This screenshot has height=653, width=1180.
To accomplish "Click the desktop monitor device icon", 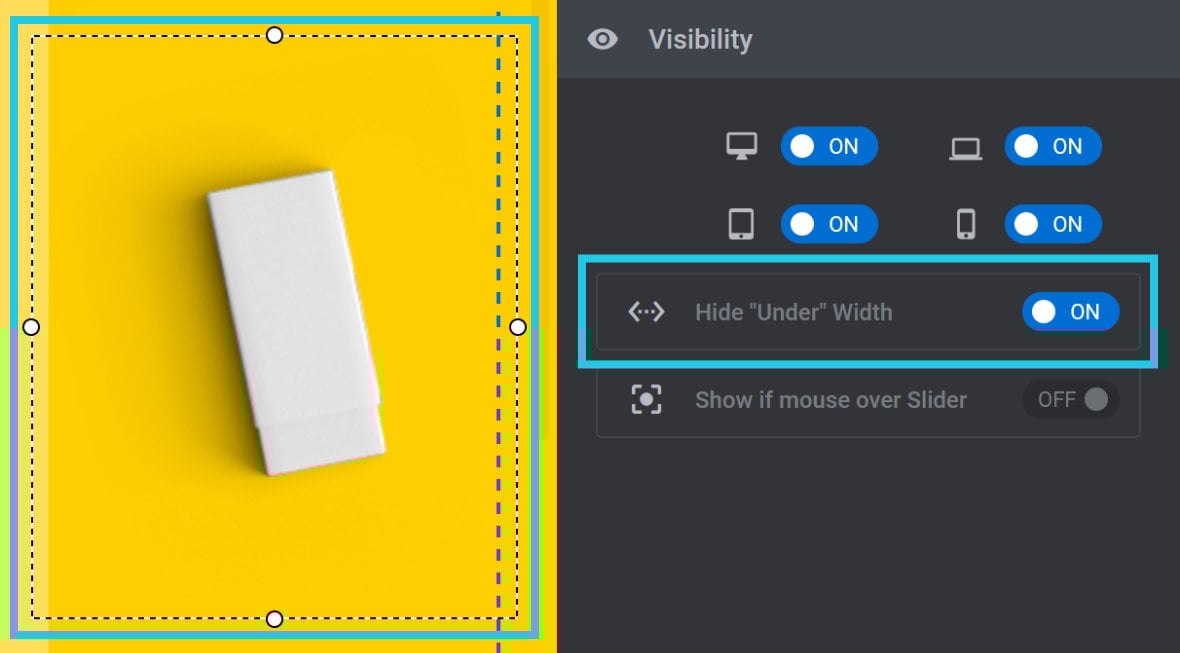I will [741, 146].
